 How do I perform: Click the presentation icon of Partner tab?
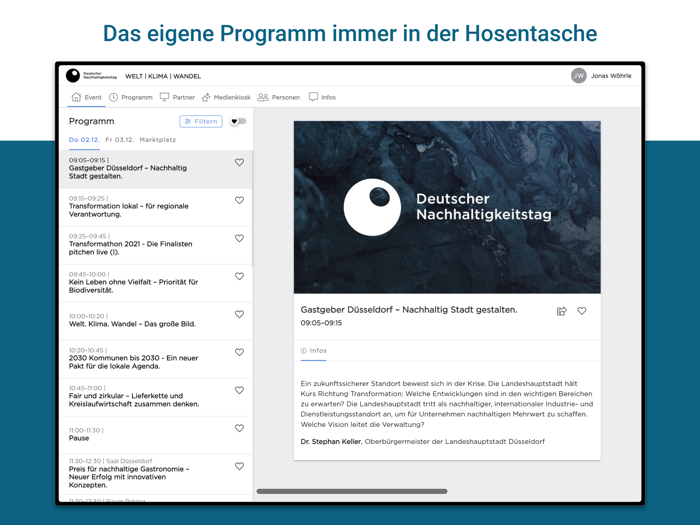pyautogui.click(x=164, y=97)
